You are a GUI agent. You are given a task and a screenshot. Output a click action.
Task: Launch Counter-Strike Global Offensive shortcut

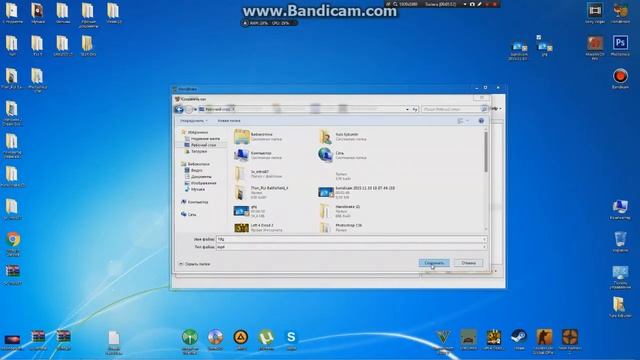(x=544, y=341)
